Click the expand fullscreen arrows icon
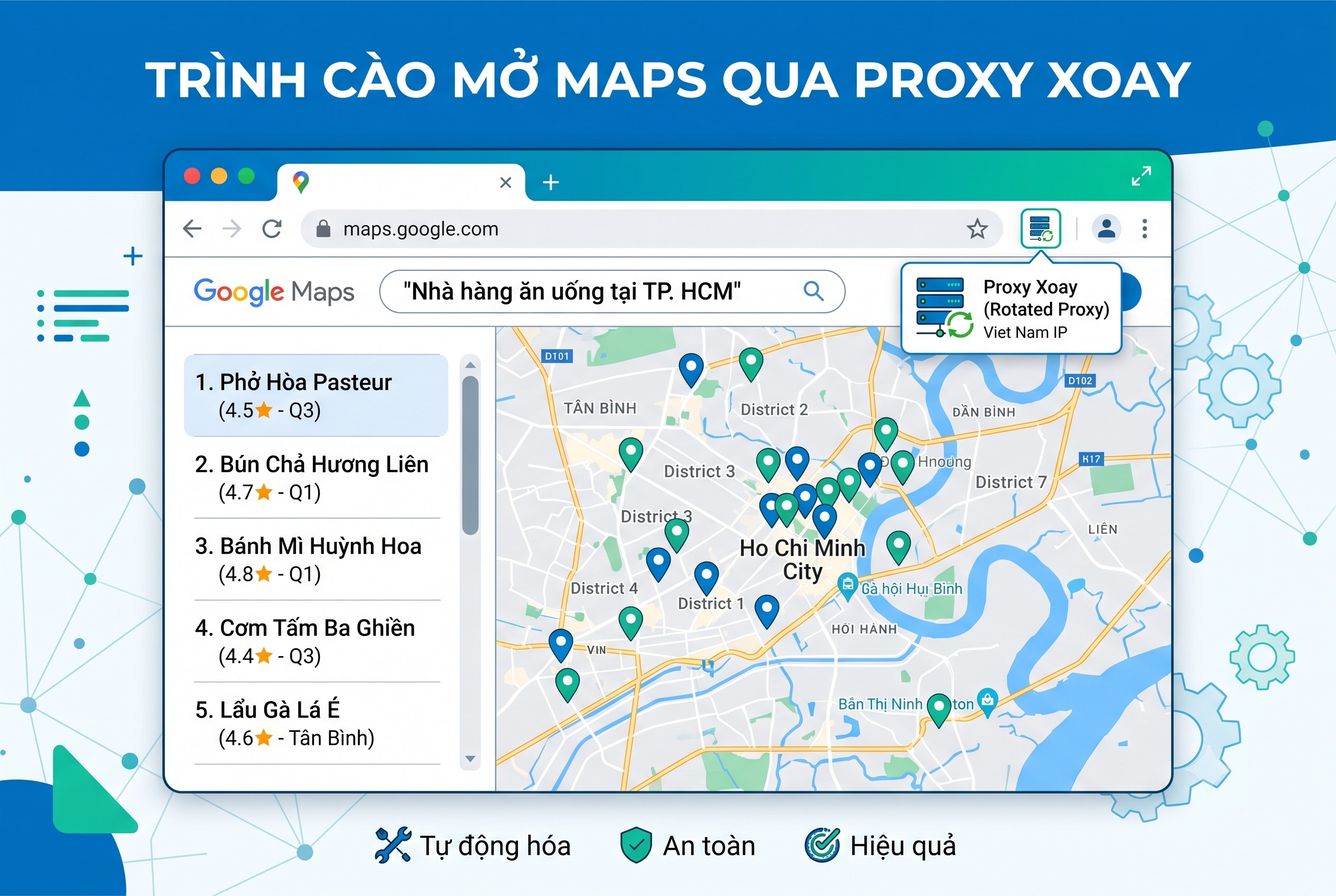 (x=1141, y=176)
